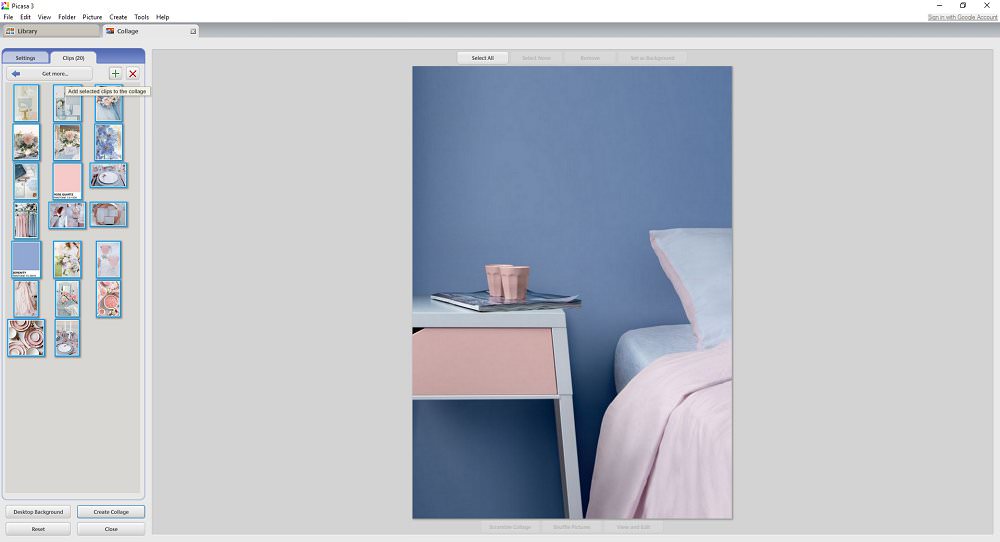The height and width of the screenshot is (542, 1000).
Task: Click the View and Edit button
Action: [x=633, y=527]
